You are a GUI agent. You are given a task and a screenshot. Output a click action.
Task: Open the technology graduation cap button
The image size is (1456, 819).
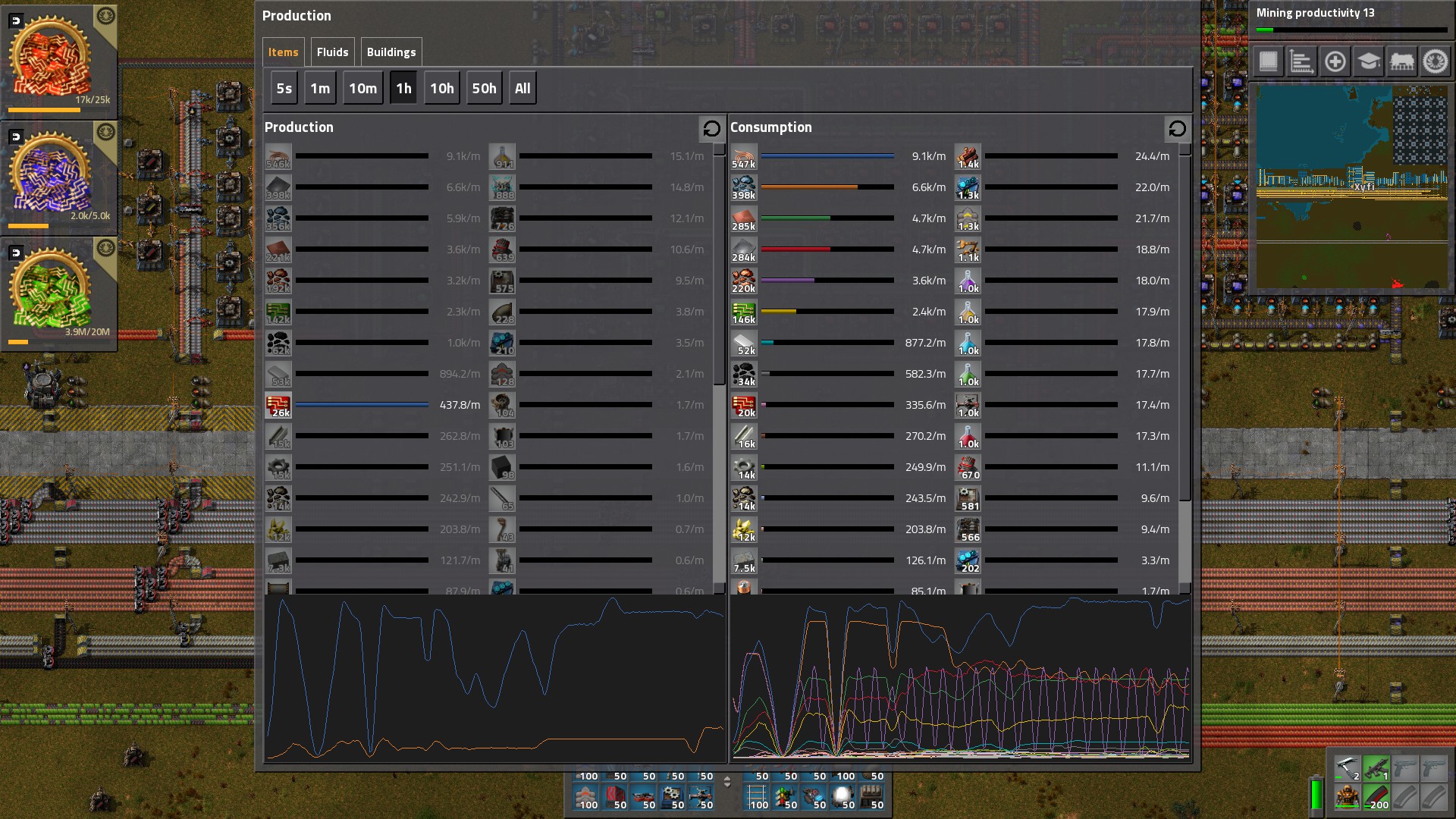tap(1368, 61)
